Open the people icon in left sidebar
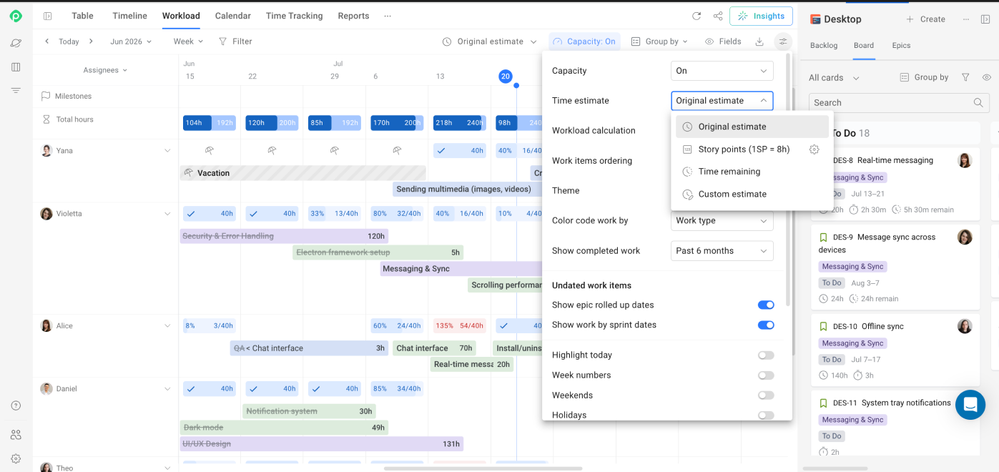Viewport: 999px width, 472px height. click(16, 435)
